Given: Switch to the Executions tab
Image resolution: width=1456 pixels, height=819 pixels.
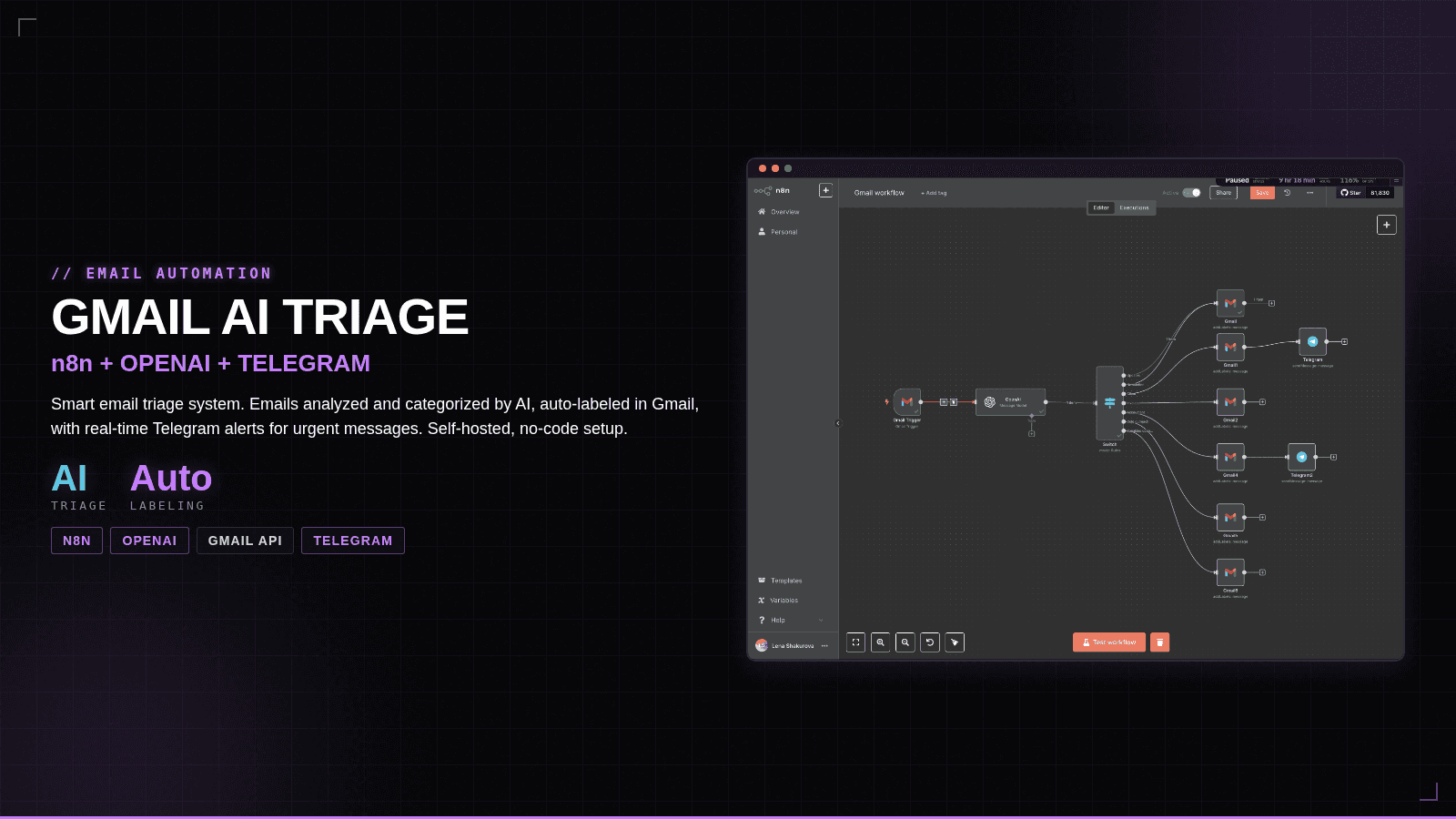Looking at the screenshot, I should coord(1134,207).
